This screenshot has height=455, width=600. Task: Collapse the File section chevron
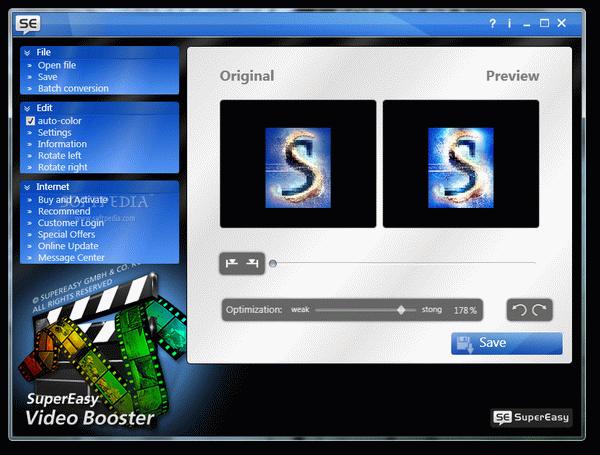(27, 53)
